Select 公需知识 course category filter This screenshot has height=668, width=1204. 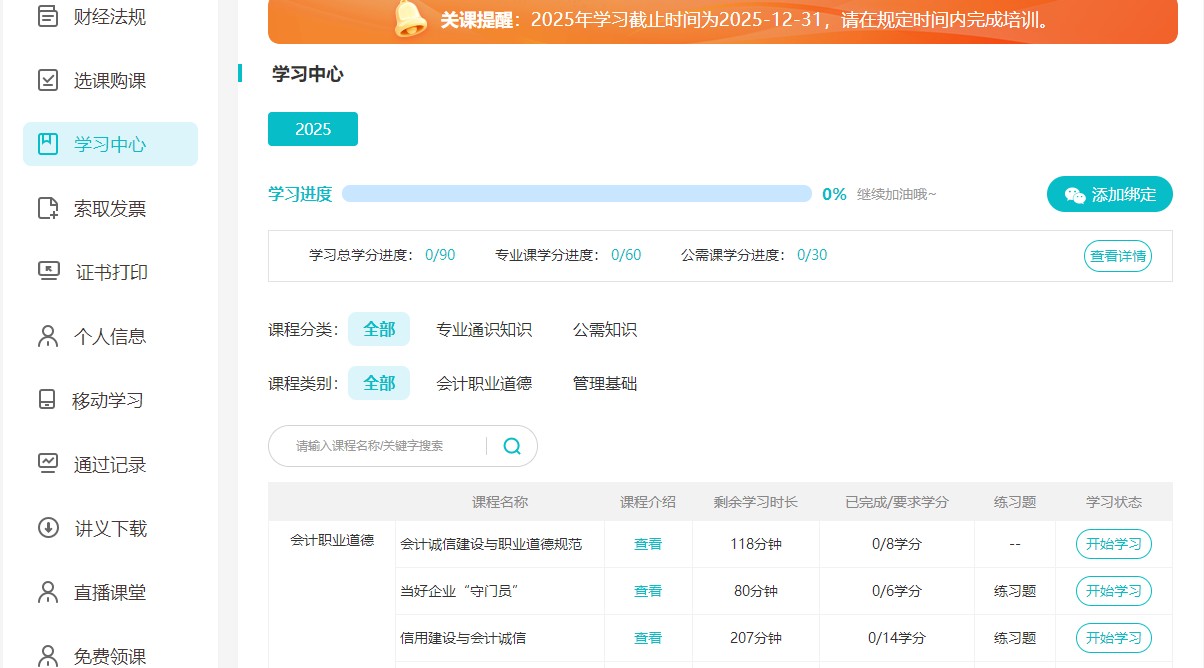click(604, 329)
